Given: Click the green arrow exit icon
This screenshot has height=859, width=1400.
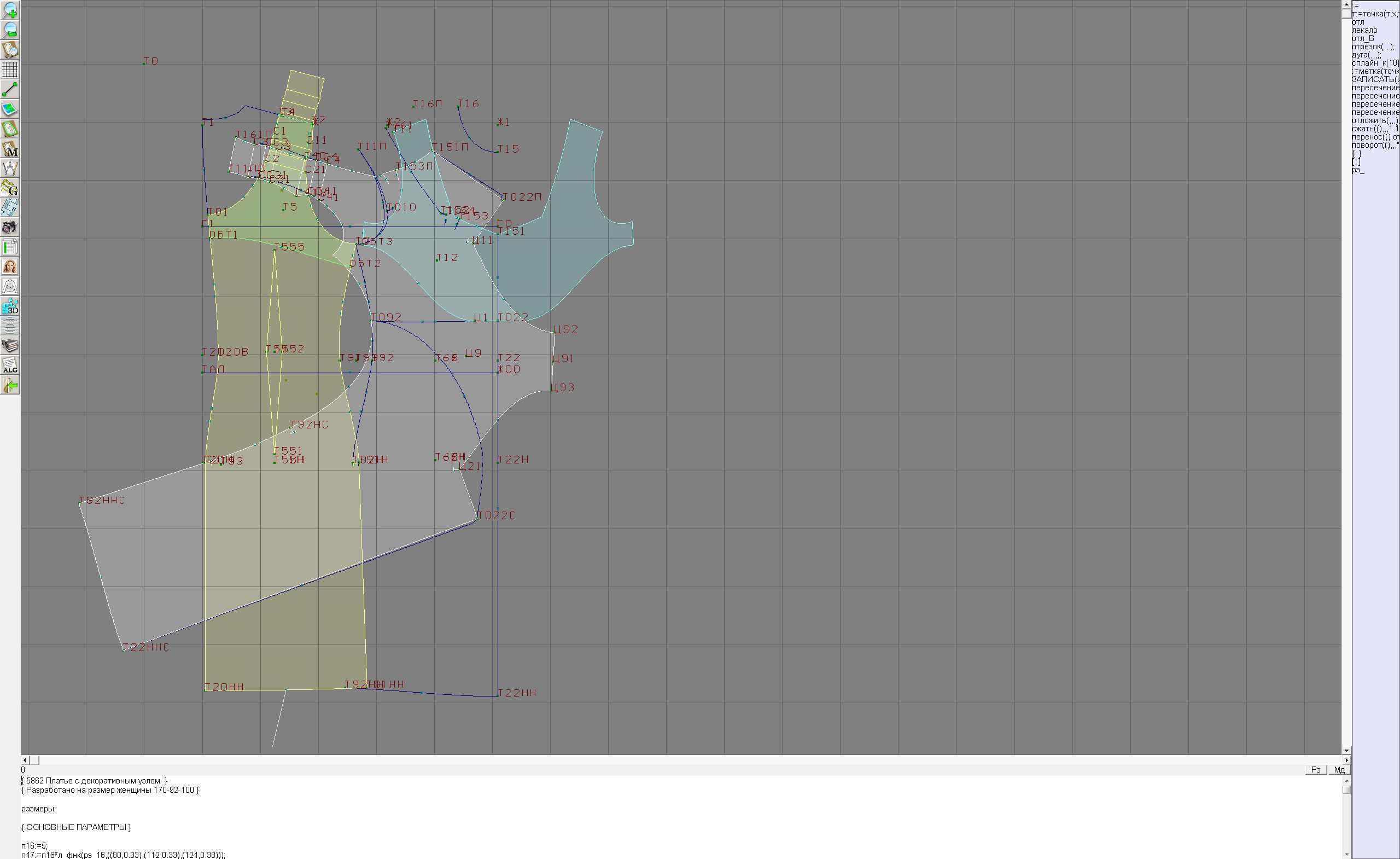Looking at the screenshot, I should click(x=10, y=385).
